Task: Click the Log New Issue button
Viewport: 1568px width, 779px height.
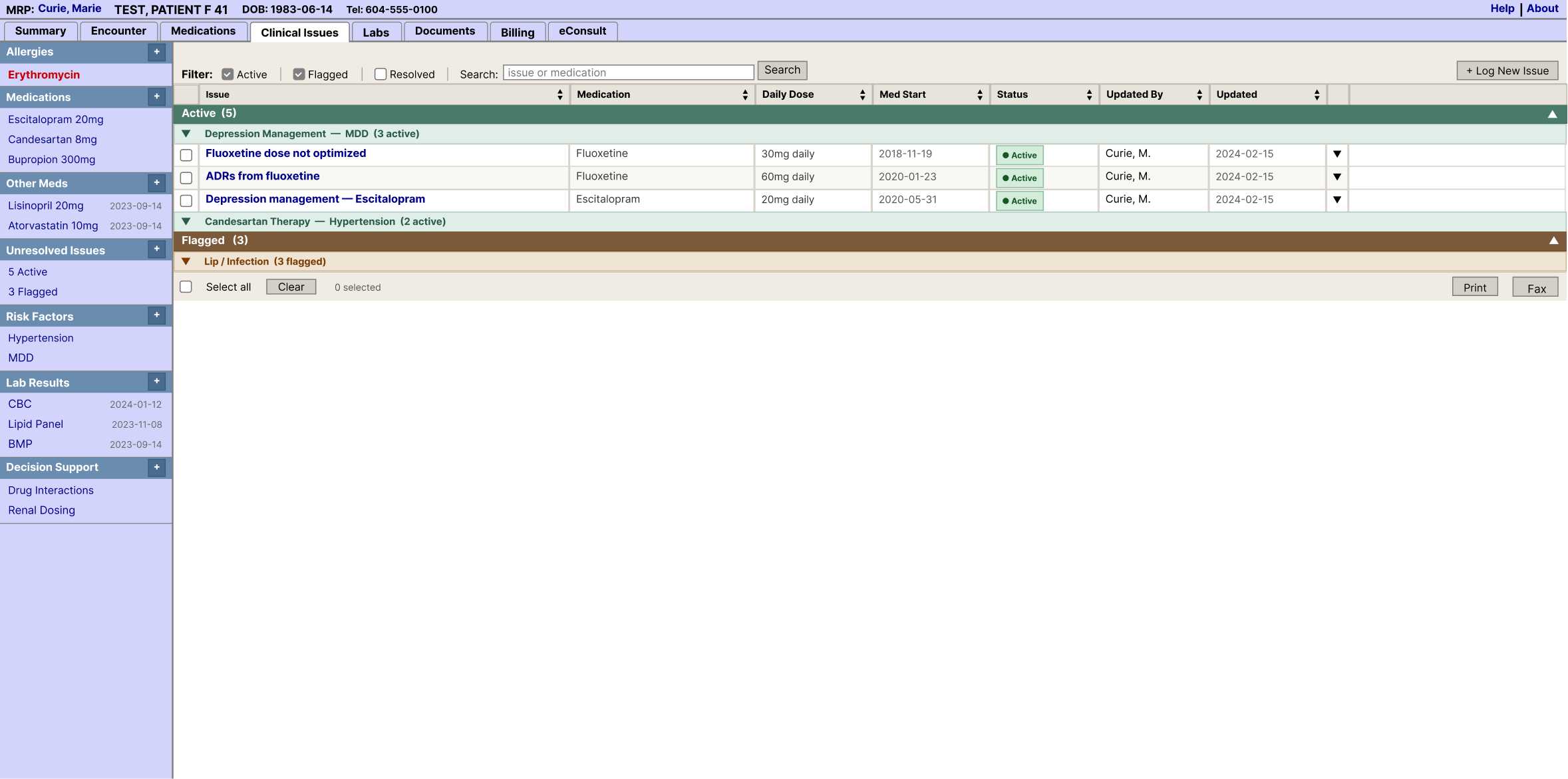Action: [1507, 71]
